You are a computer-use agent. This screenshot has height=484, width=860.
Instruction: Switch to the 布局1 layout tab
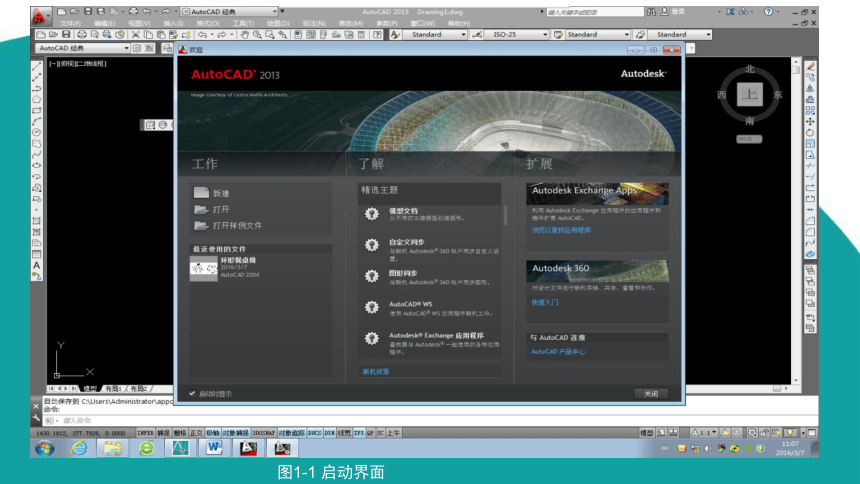pyautogui.click(x=113, y=389)
